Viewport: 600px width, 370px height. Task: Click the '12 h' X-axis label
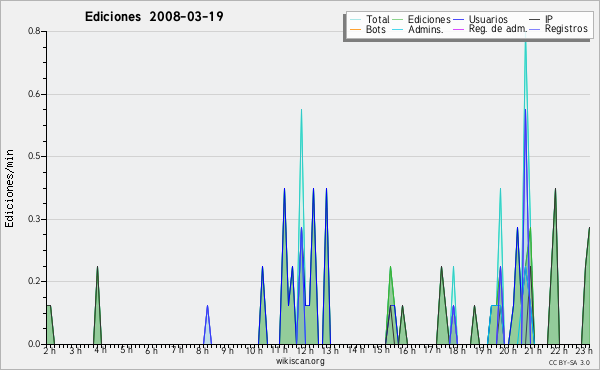click(x=305, y=350)
